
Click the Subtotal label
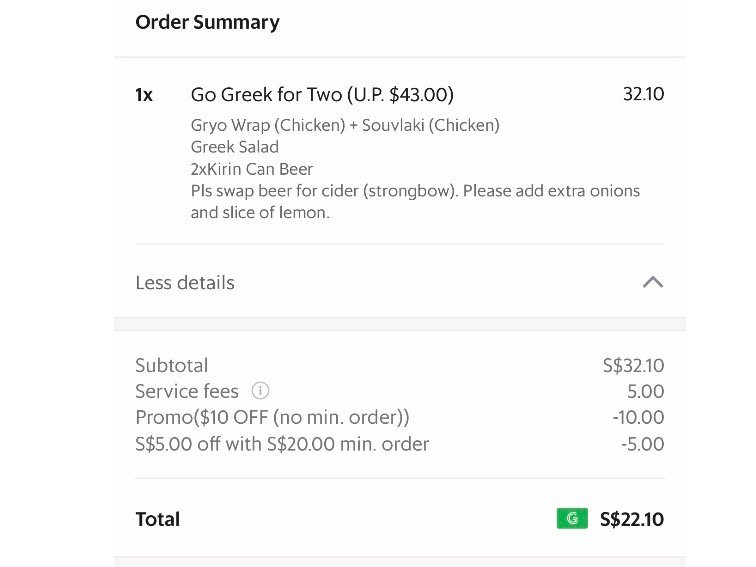(171, 365)
